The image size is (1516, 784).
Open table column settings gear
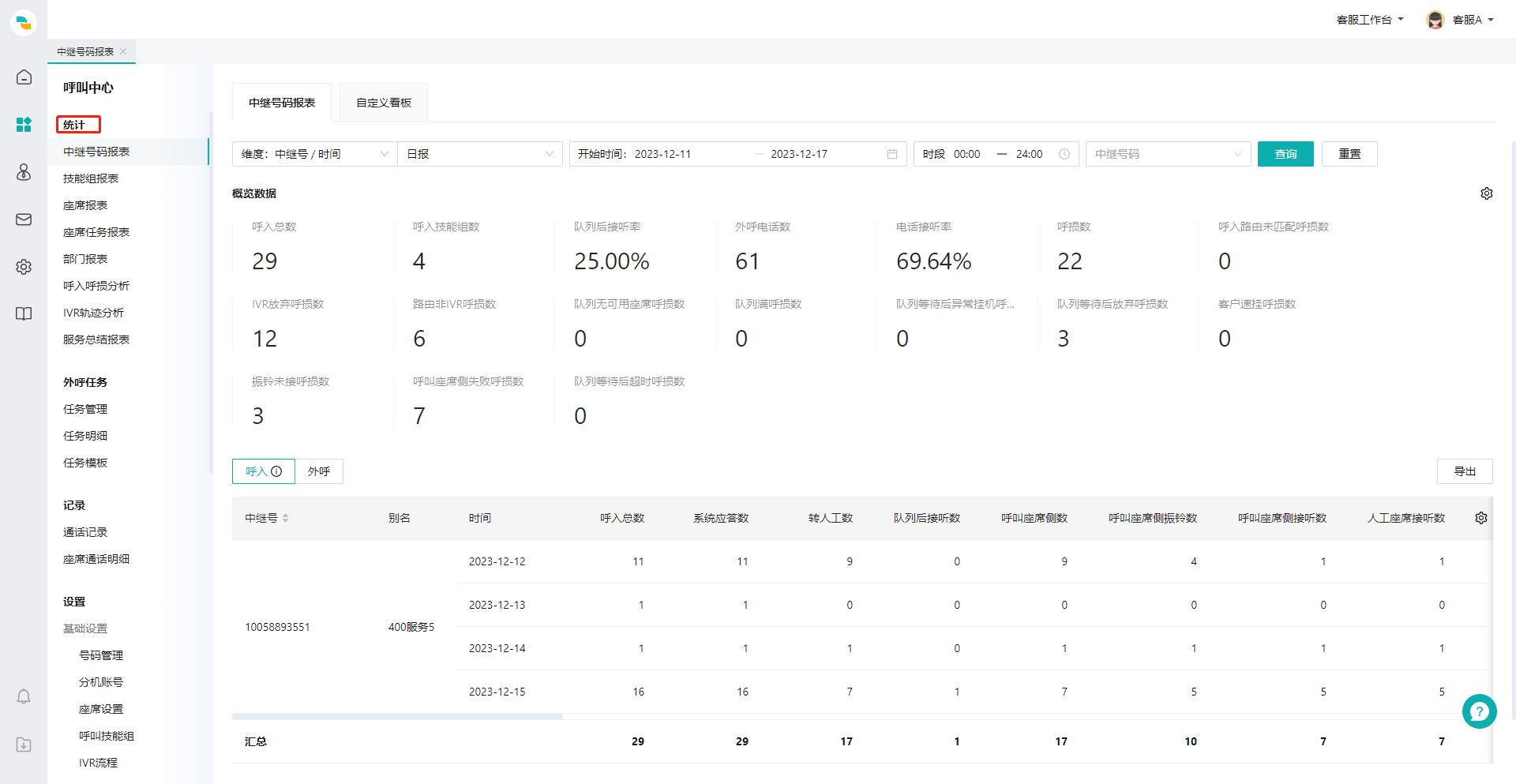click(1481, 518)
